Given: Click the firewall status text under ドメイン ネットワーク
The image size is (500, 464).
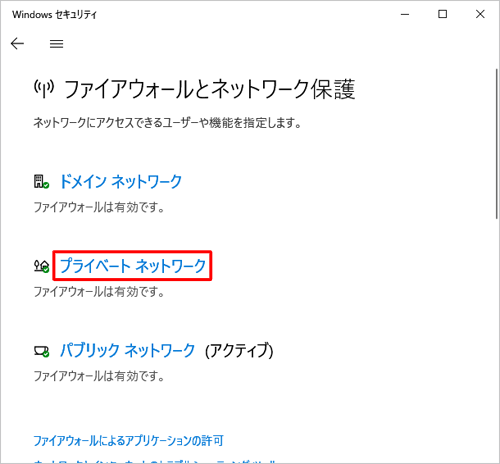Looking at the screenshot, I should coord(99,207).
